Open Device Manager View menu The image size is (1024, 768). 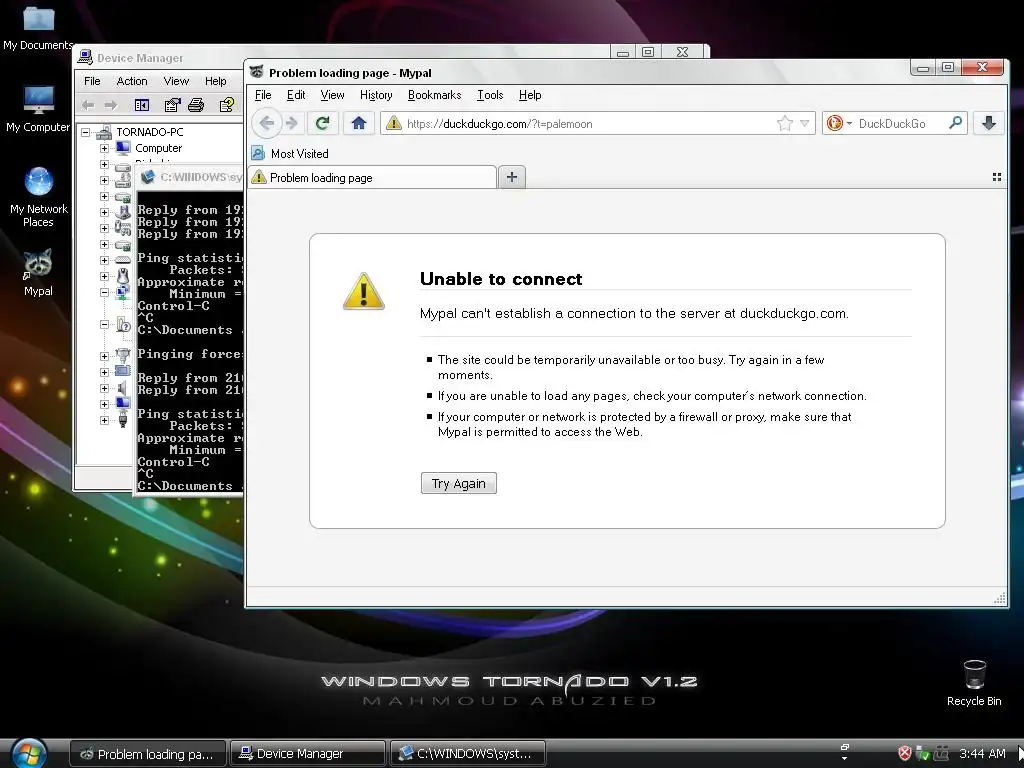coord(176,81)
